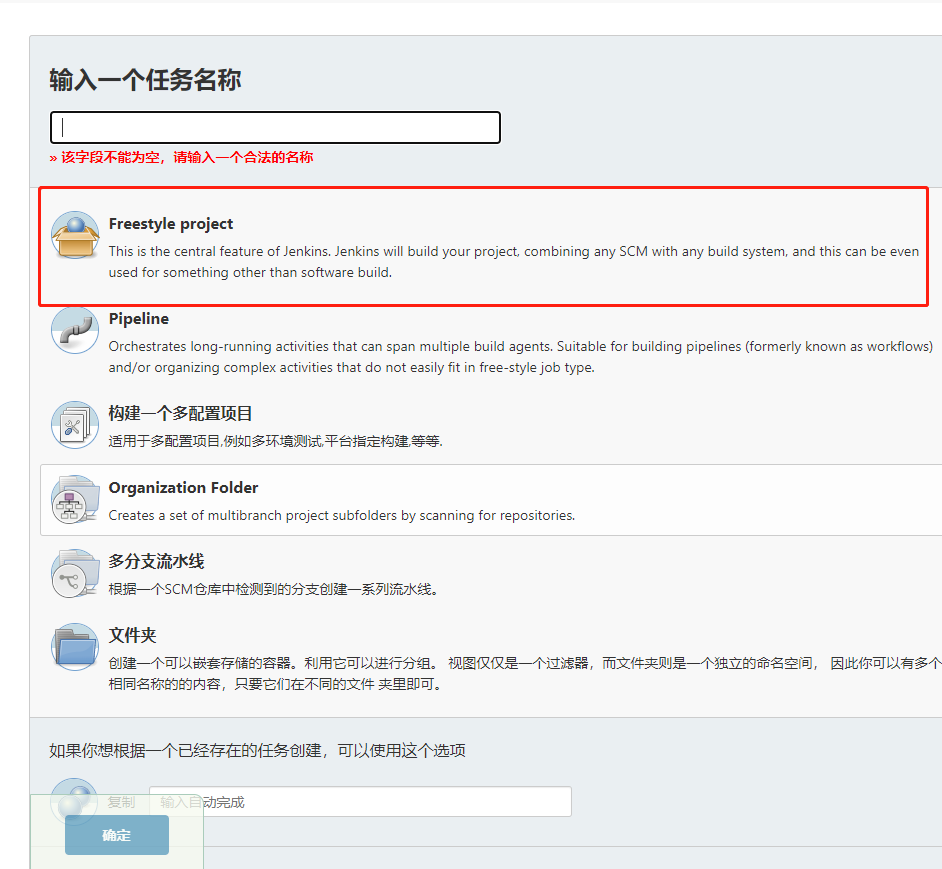Click the Pipeline wrench-pipe graphic

tap(74, 330)
